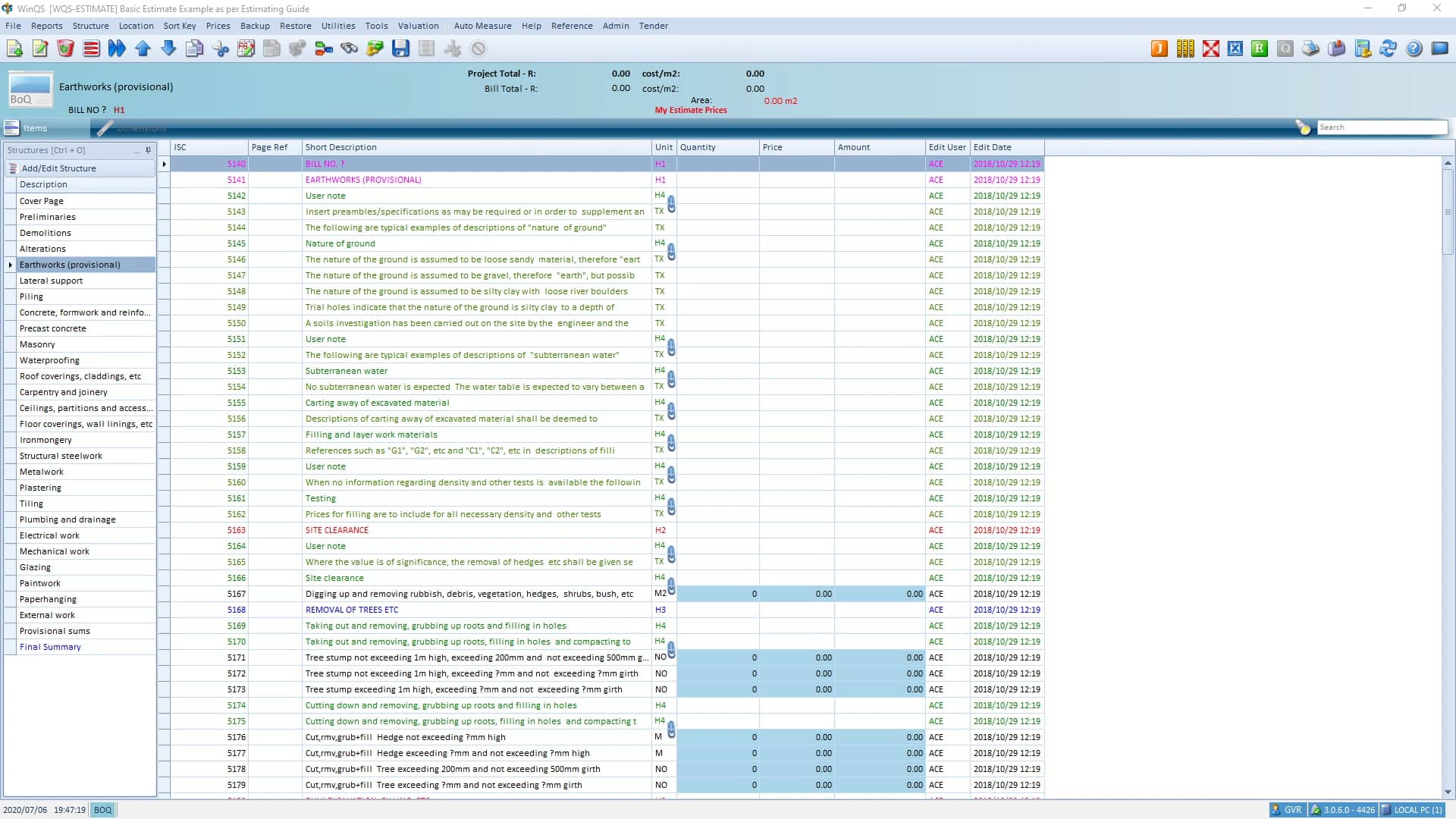Image resolution: width=1456 pixels, height=819 pixels.
Task: Open the measurement tool with the rulers icon
Action: [x=1185, y=48]
